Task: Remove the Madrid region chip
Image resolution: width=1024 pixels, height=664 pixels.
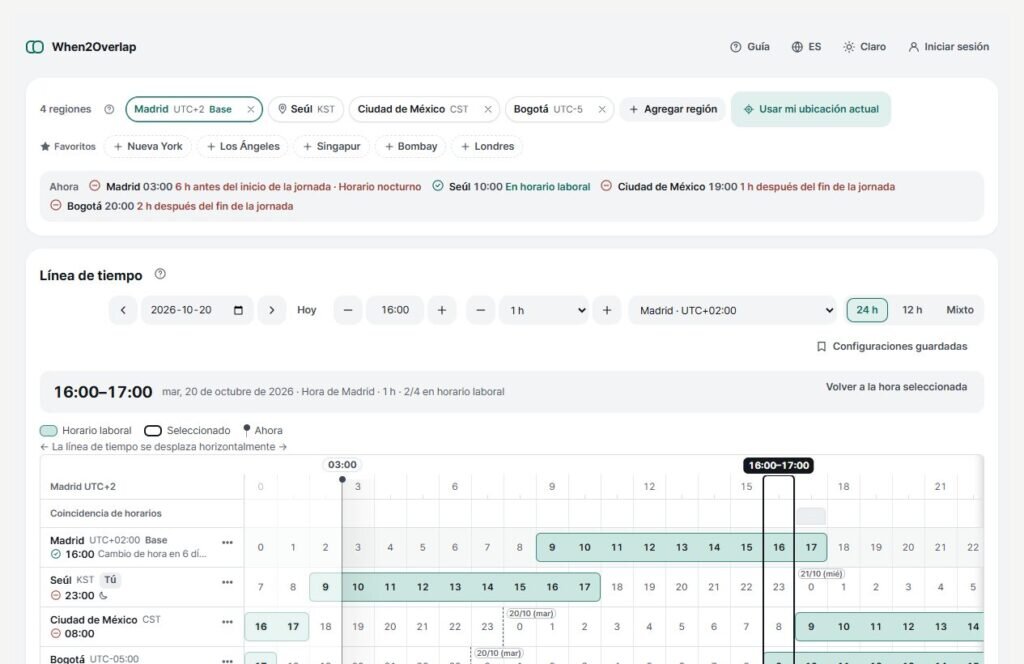Action: coord(251,109)
